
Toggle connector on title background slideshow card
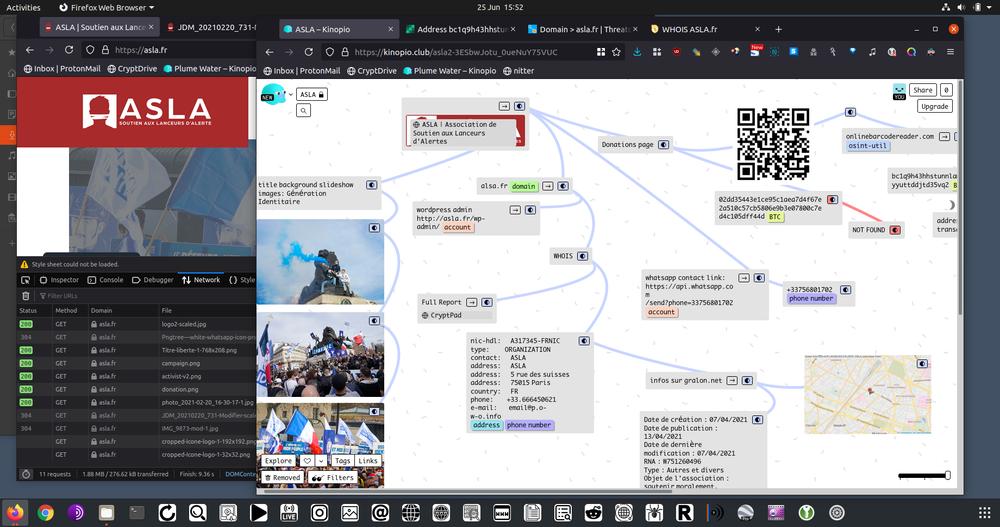pyautogui.click(x=372, y=185)
